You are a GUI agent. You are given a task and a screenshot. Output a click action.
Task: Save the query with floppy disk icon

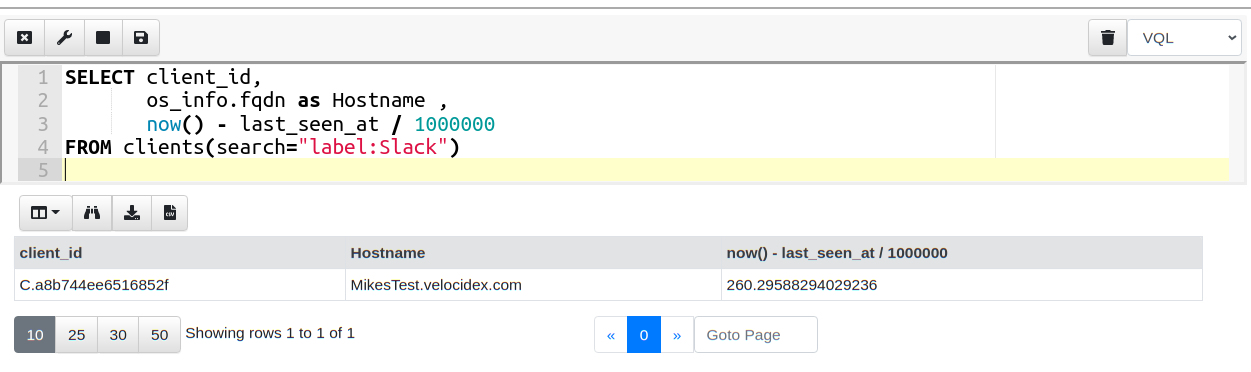[x=141, y=38]
